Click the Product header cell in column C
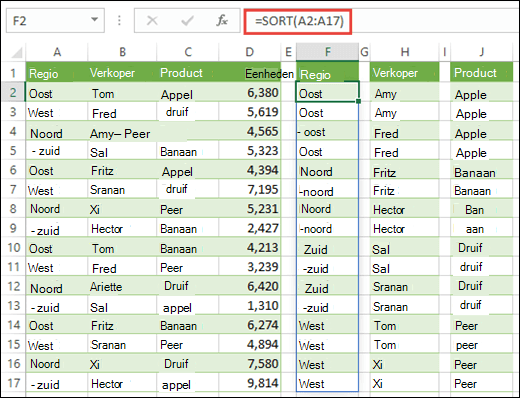The width and height of the screenshot is (520, 398). [x=188, y=73]
